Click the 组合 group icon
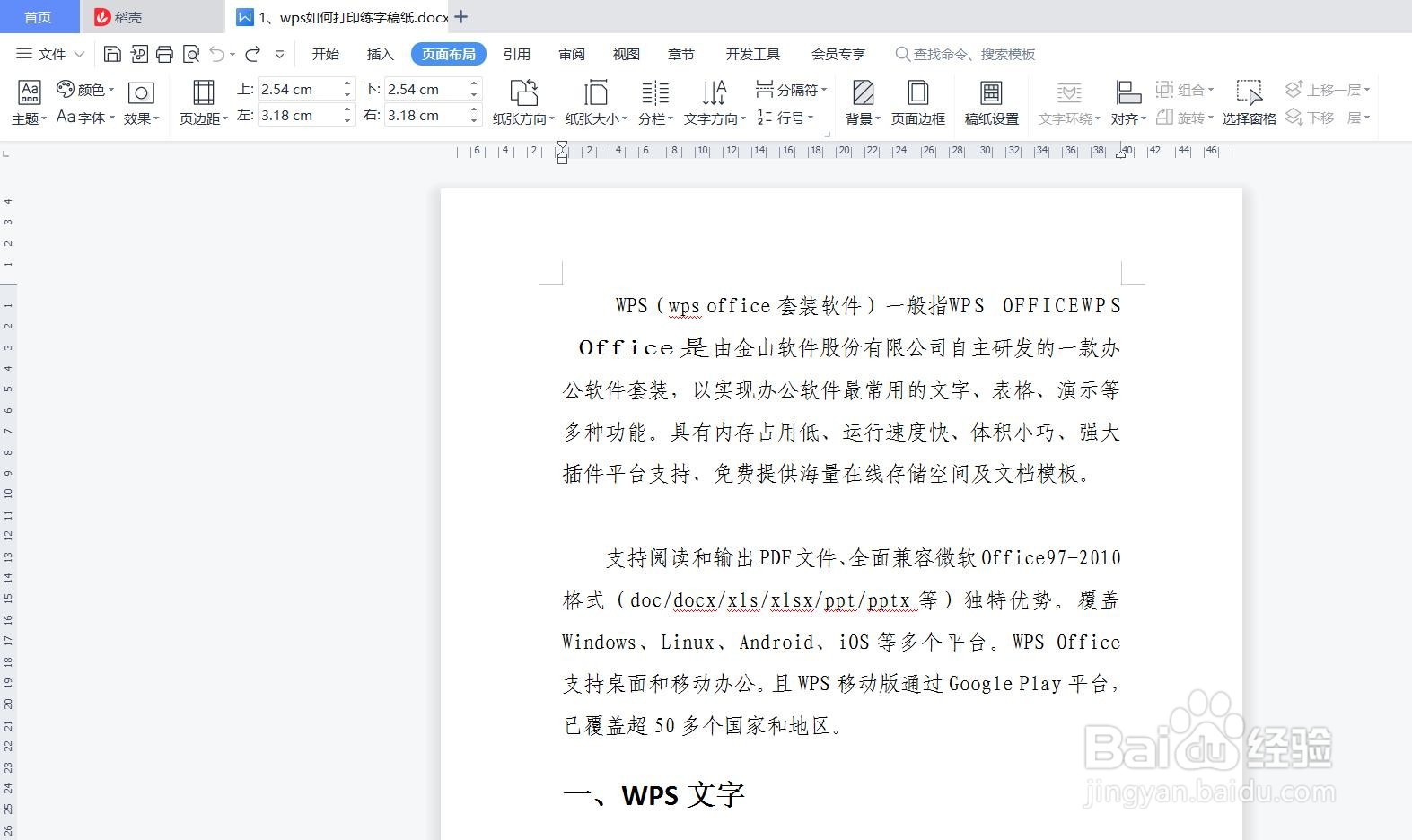The height and width of the screenshot is (840, 1412). tap(1164, 89)
